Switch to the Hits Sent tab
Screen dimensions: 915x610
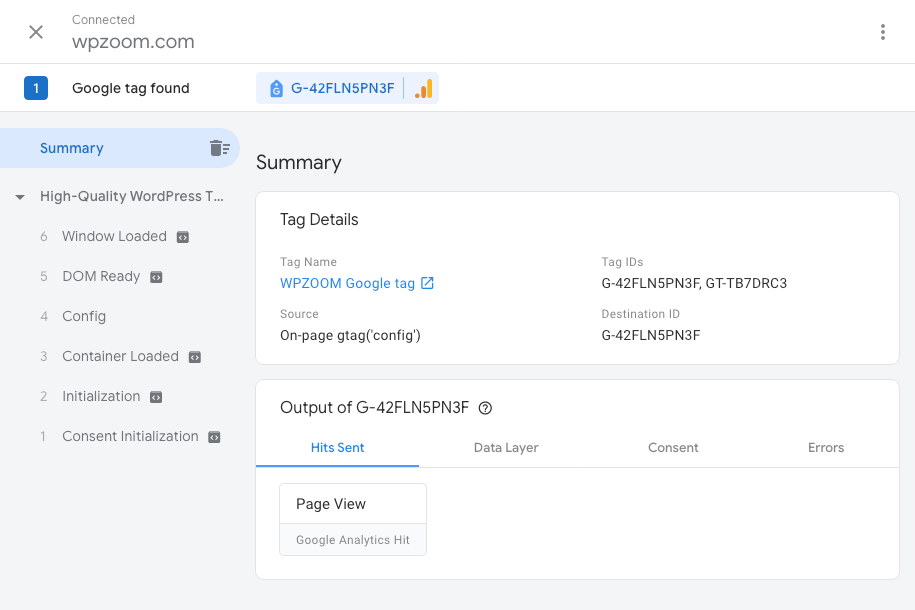click(337, 448)
